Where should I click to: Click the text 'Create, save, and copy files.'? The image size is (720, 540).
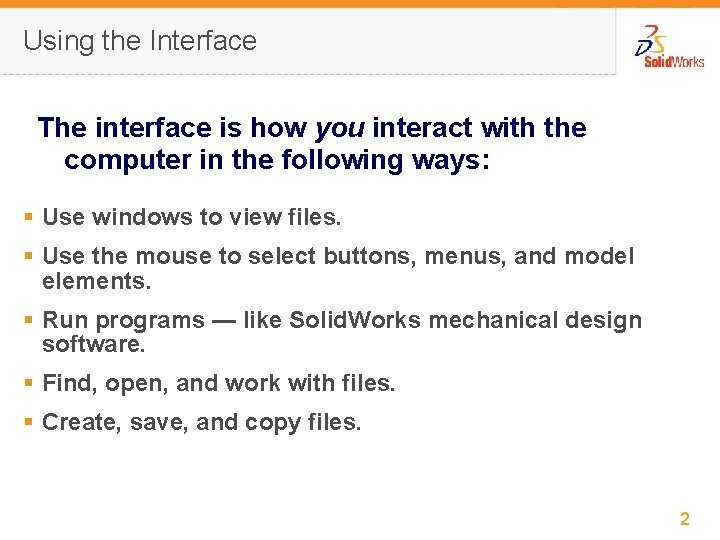point(201,423)
